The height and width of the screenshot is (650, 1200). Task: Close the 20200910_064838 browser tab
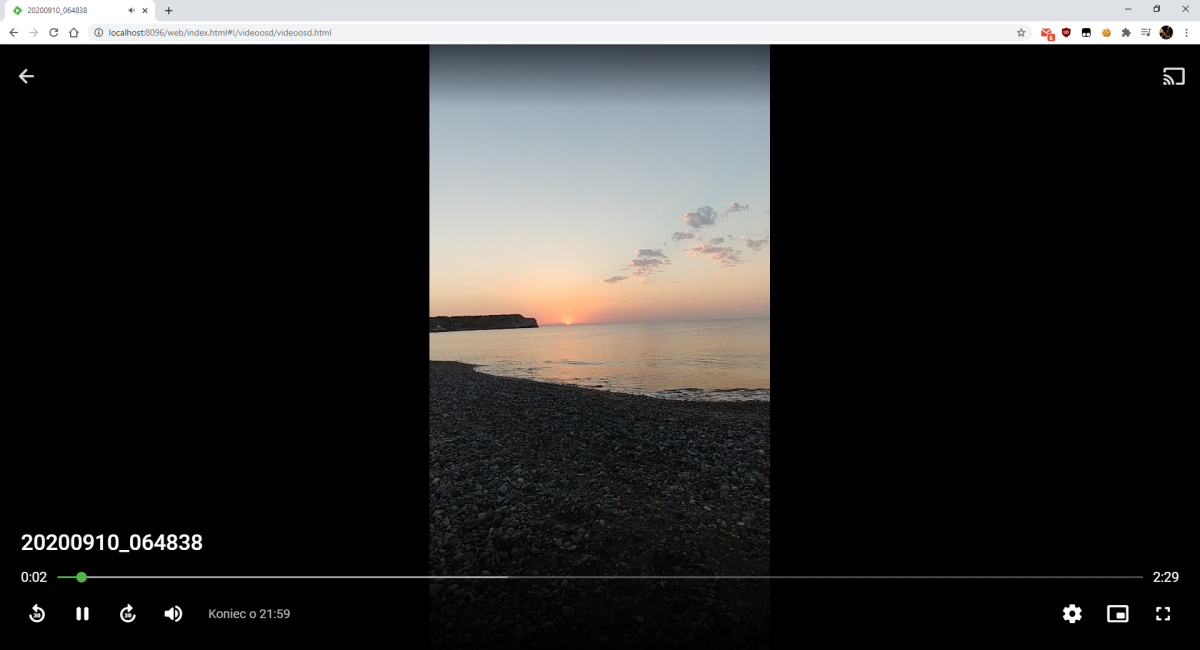[x=145, y=10]
